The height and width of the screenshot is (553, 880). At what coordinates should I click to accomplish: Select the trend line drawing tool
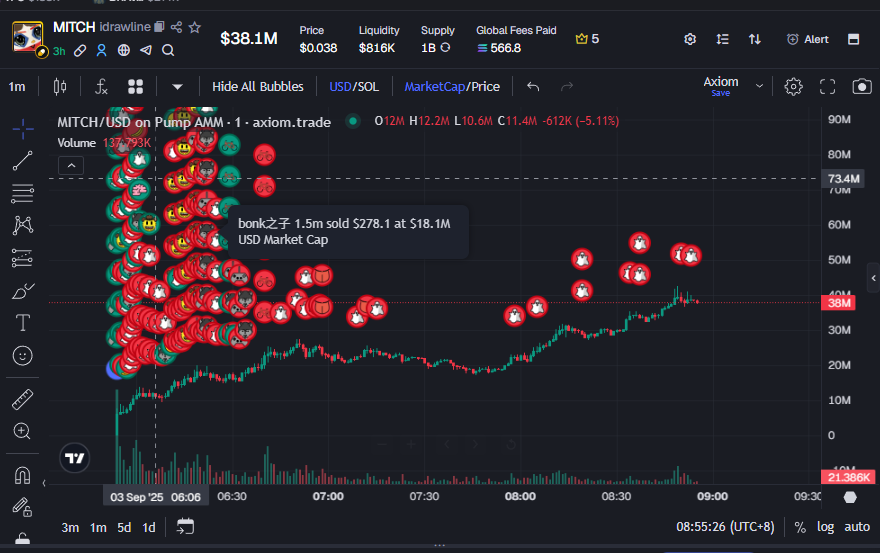[23, 161]
